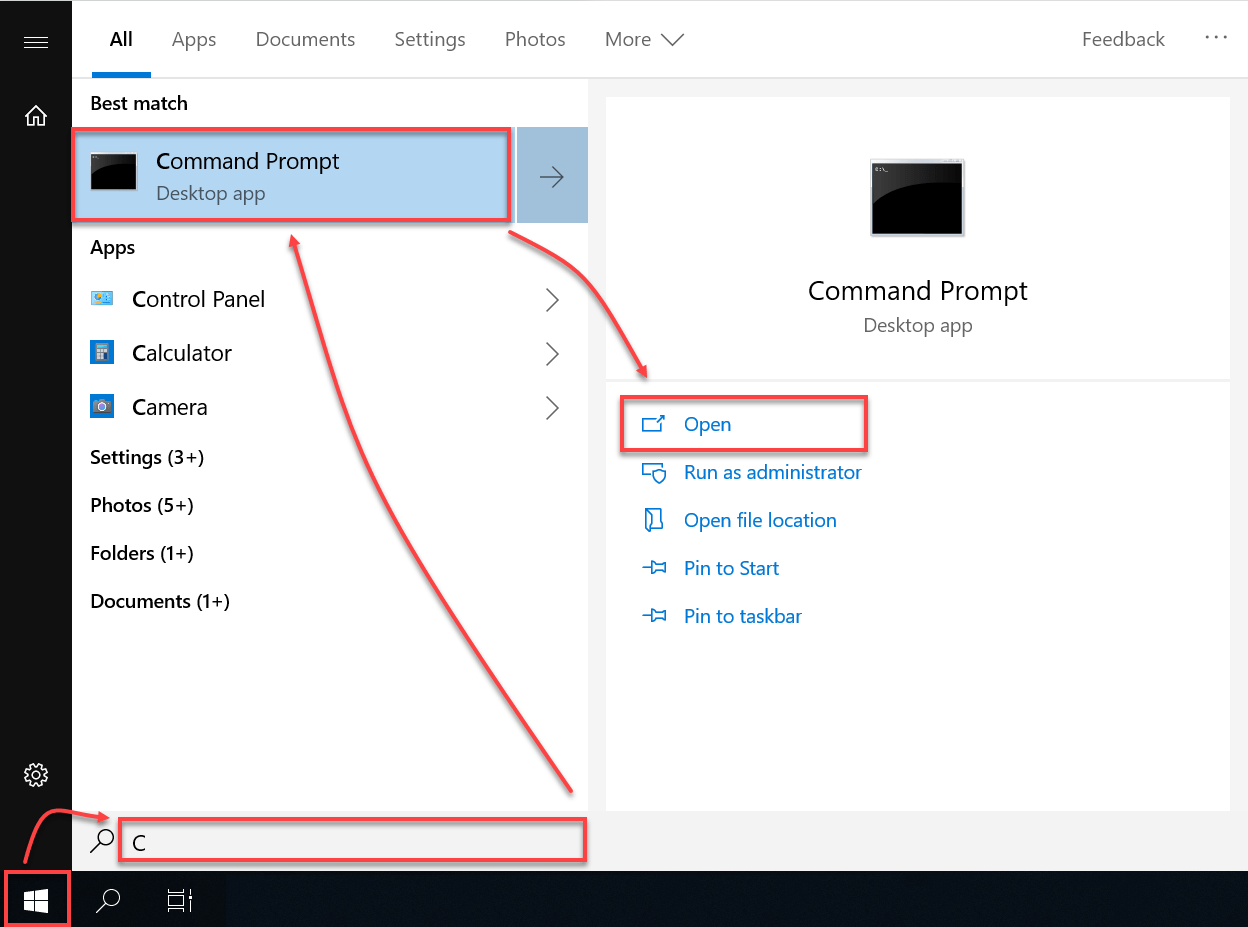
Task: Click the Command Prompt best match icon
Action: (113, 172)
